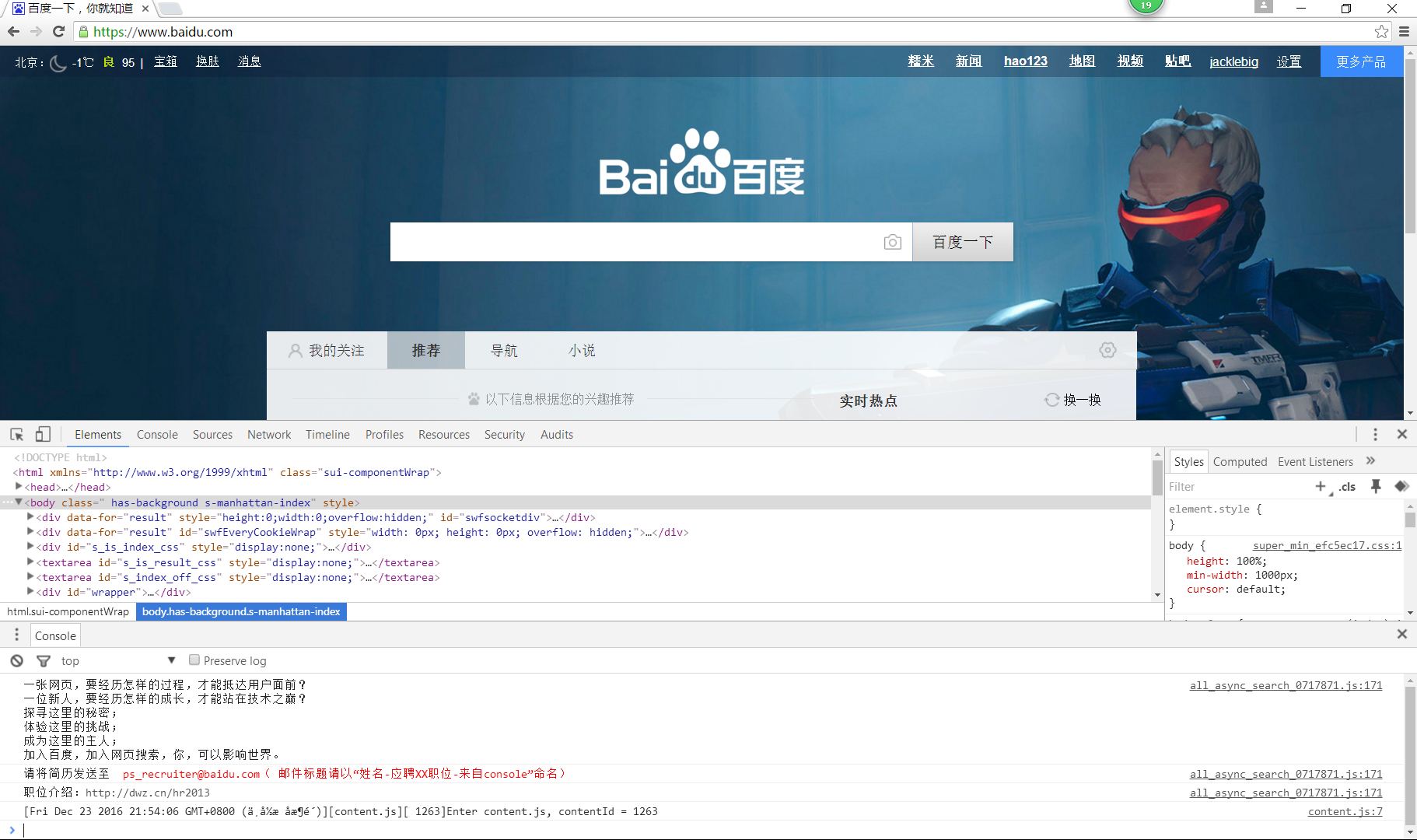Expand the wrapper div node
Viewport: 1417px width, 840px height.
pos(30,591)
